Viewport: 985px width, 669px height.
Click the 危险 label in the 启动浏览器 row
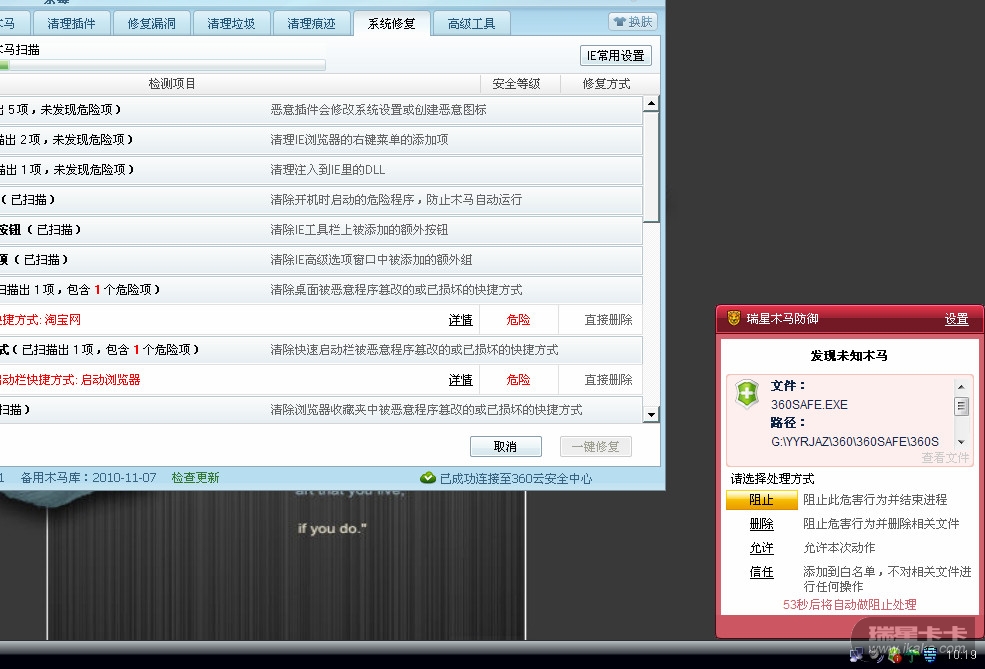(518, 380)
